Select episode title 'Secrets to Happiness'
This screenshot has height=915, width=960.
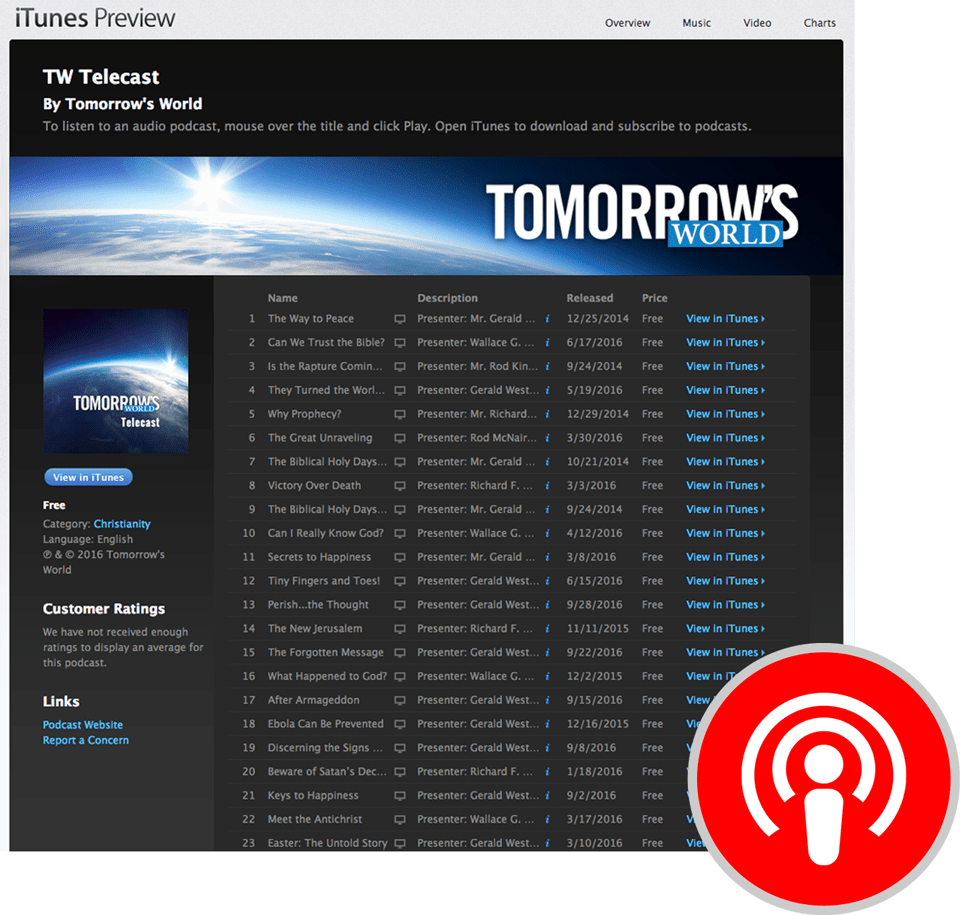pos(319,557)
